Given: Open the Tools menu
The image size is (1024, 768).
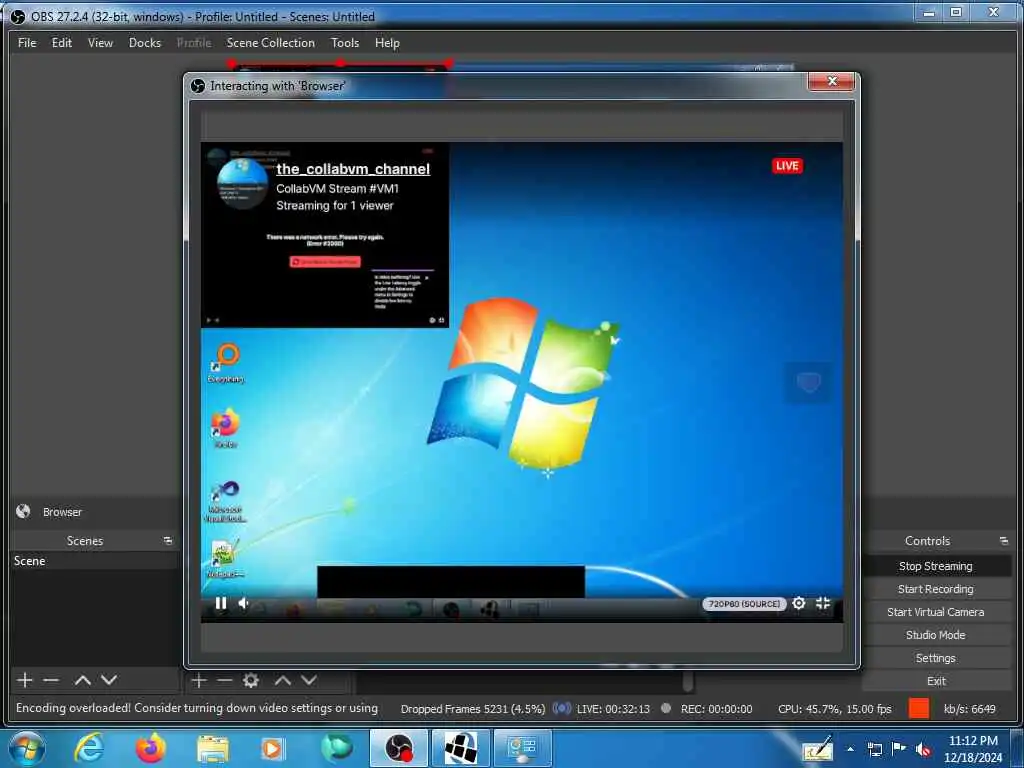Looking at the screenshot, I should tap(345, 43).
